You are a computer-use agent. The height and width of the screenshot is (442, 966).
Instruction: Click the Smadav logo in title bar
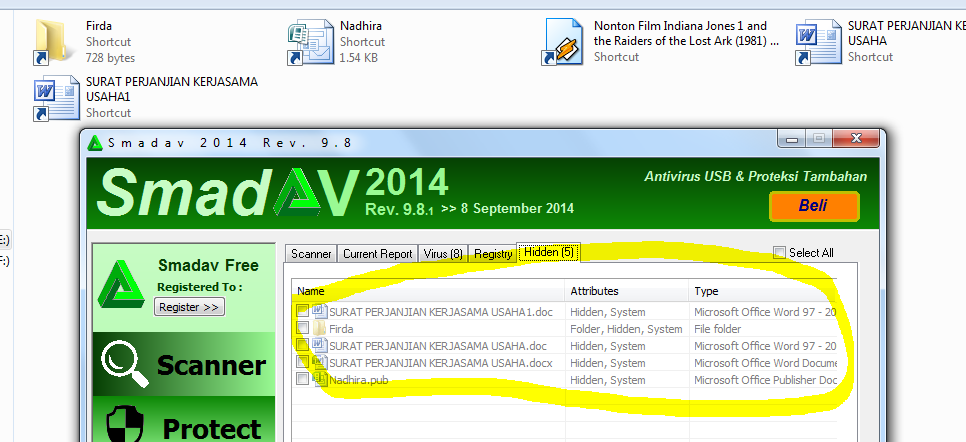[95, 143]
